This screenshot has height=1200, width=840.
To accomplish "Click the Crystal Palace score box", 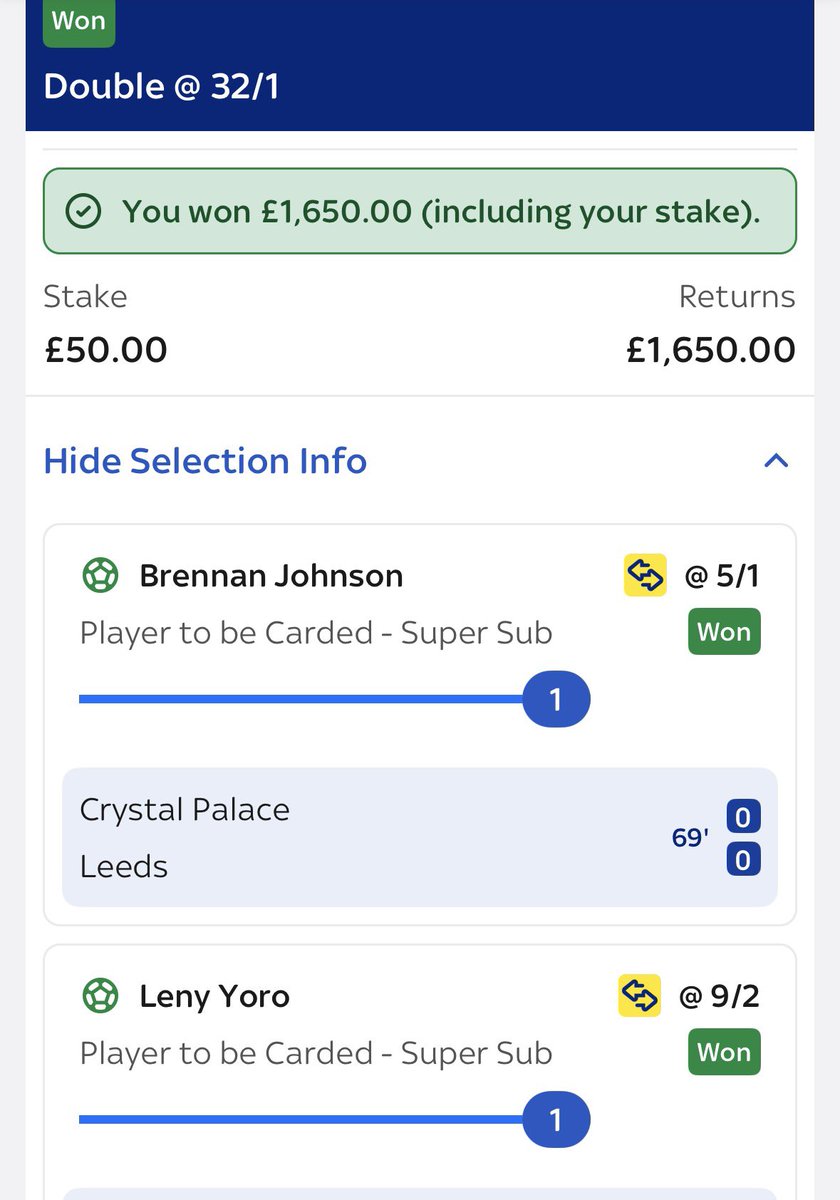I will (x=743, y=816).
